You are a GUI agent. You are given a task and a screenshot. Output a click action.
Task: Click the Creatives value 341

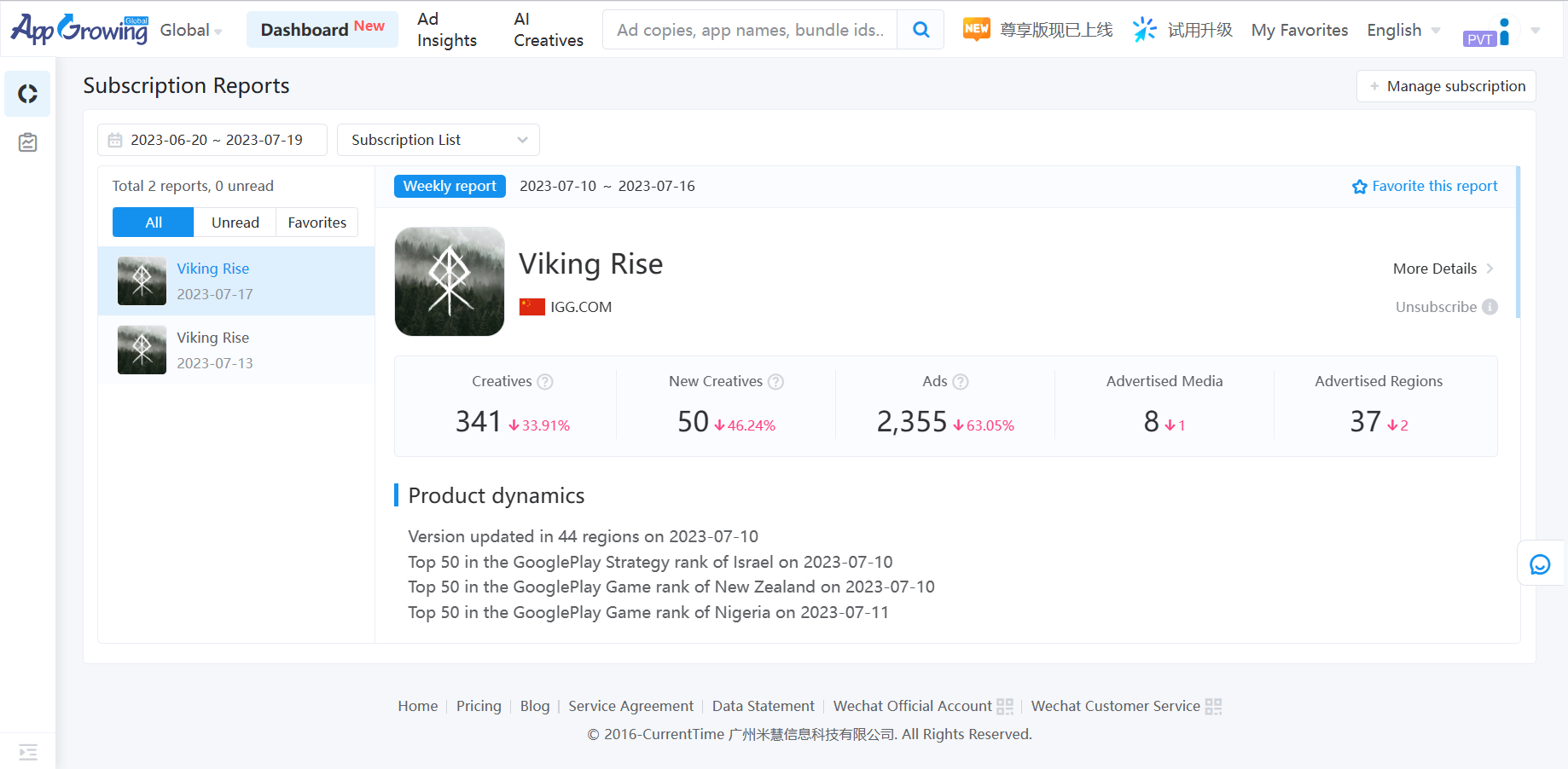(479, 422)
